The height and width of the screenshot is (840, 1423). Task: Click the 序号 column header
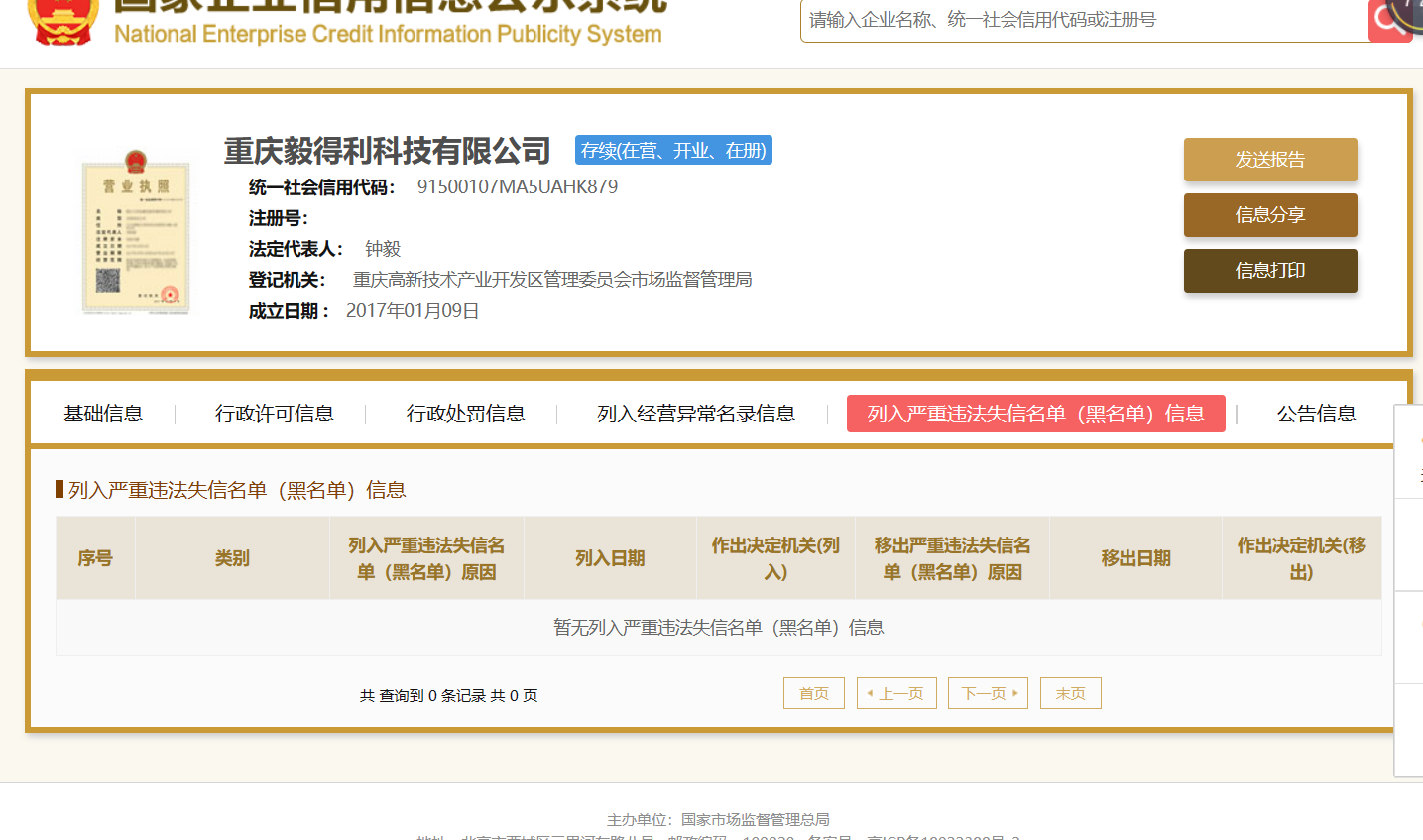(x=95, y=558)
